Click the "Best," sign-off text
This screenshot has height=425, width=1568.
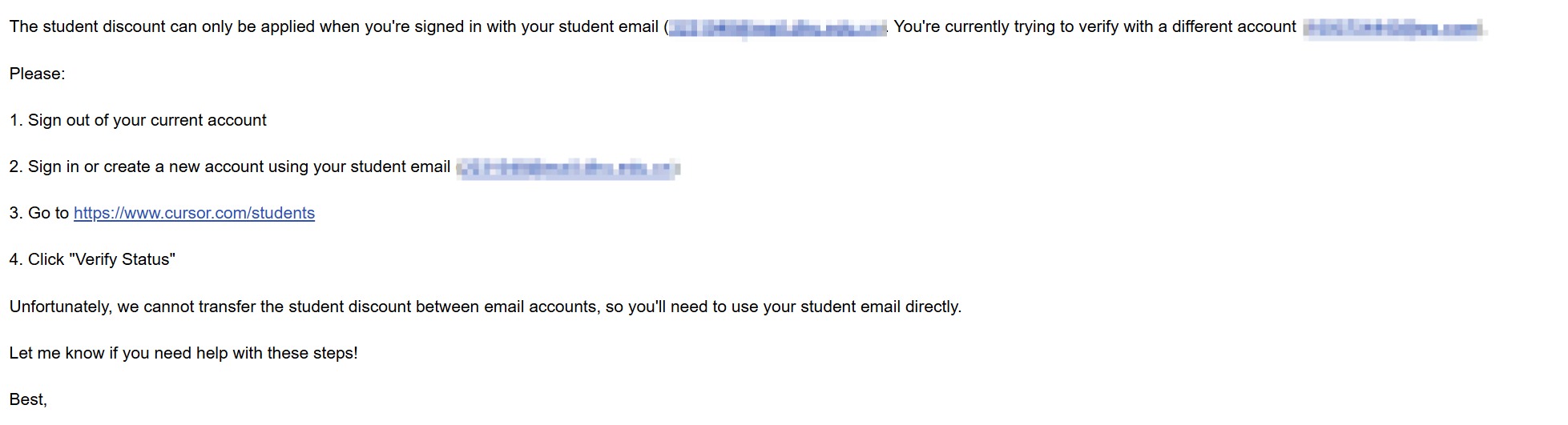28,399
